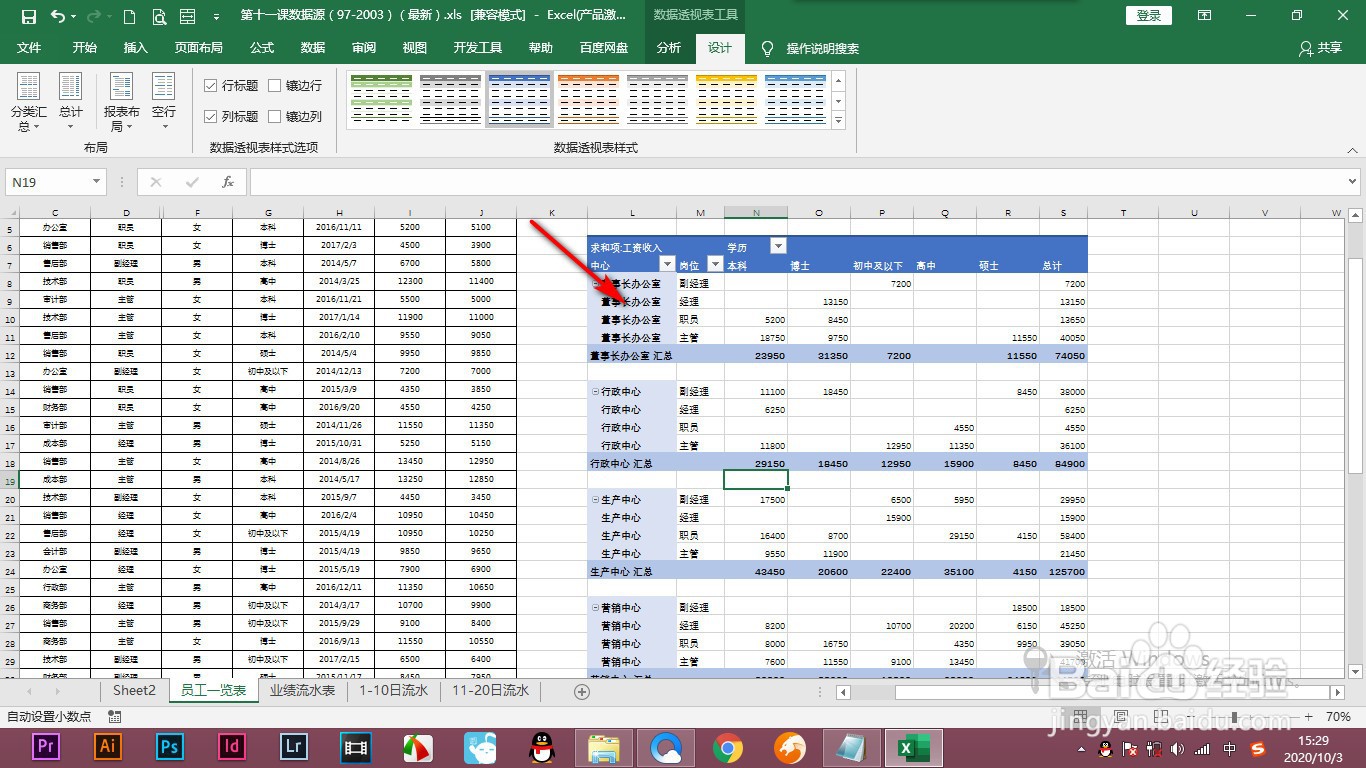Image resolution: width=1366 pixels, height=768 pixels.
Task: Click the insert function fx icon
Action: (228, 182)
